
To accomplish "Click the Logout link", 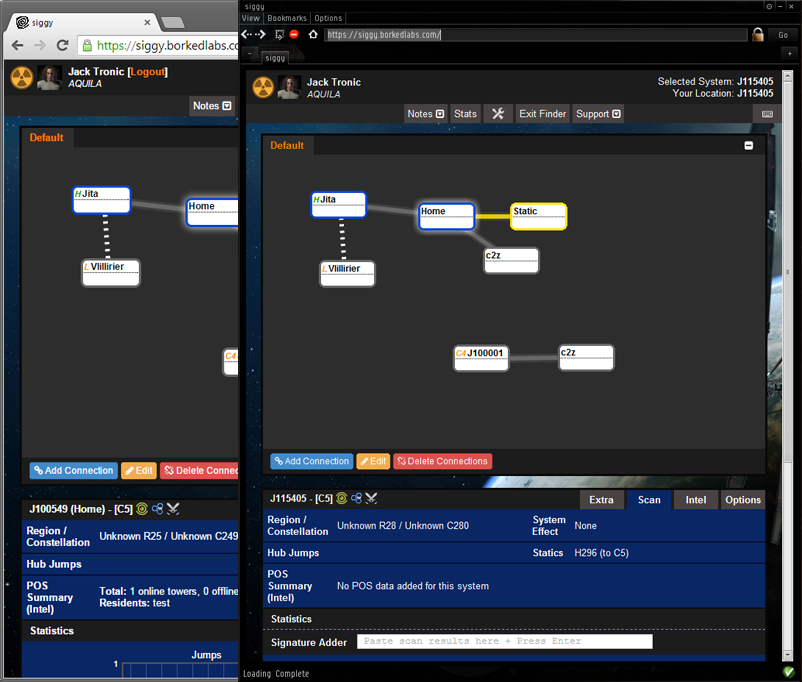I will tap(148, 72).
